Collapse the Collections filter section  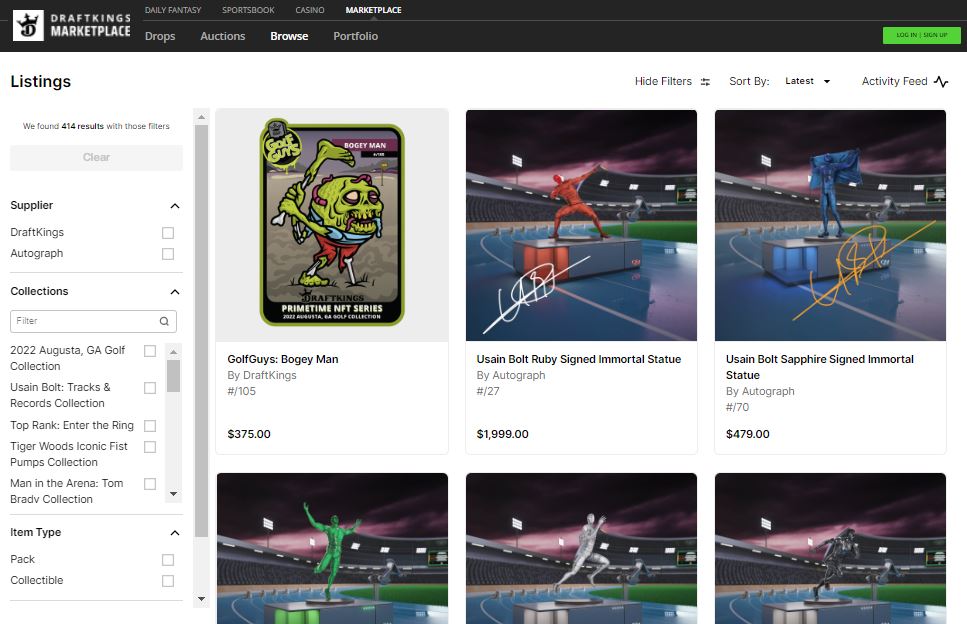coord(175,292)
